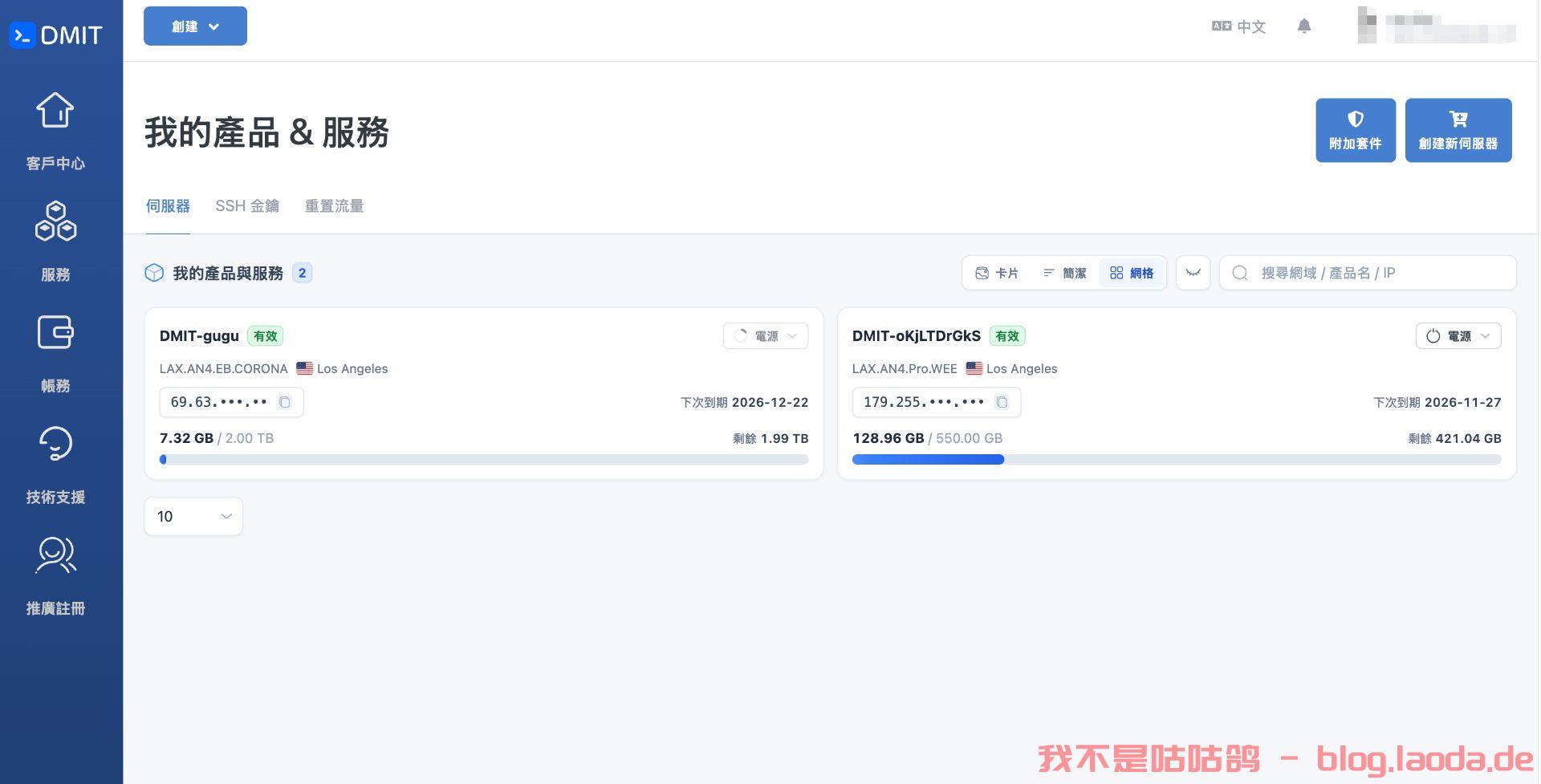Switch to 簡潔 view
This screenshot has height=784, width=1541.
click(x=1064, y=273)
